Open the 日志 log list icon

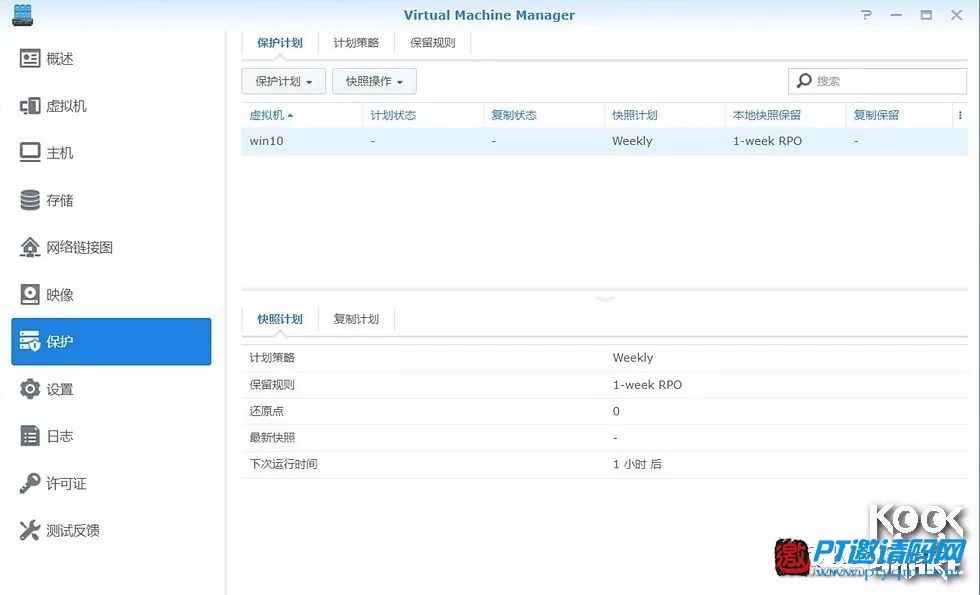[x=30, y=436]
